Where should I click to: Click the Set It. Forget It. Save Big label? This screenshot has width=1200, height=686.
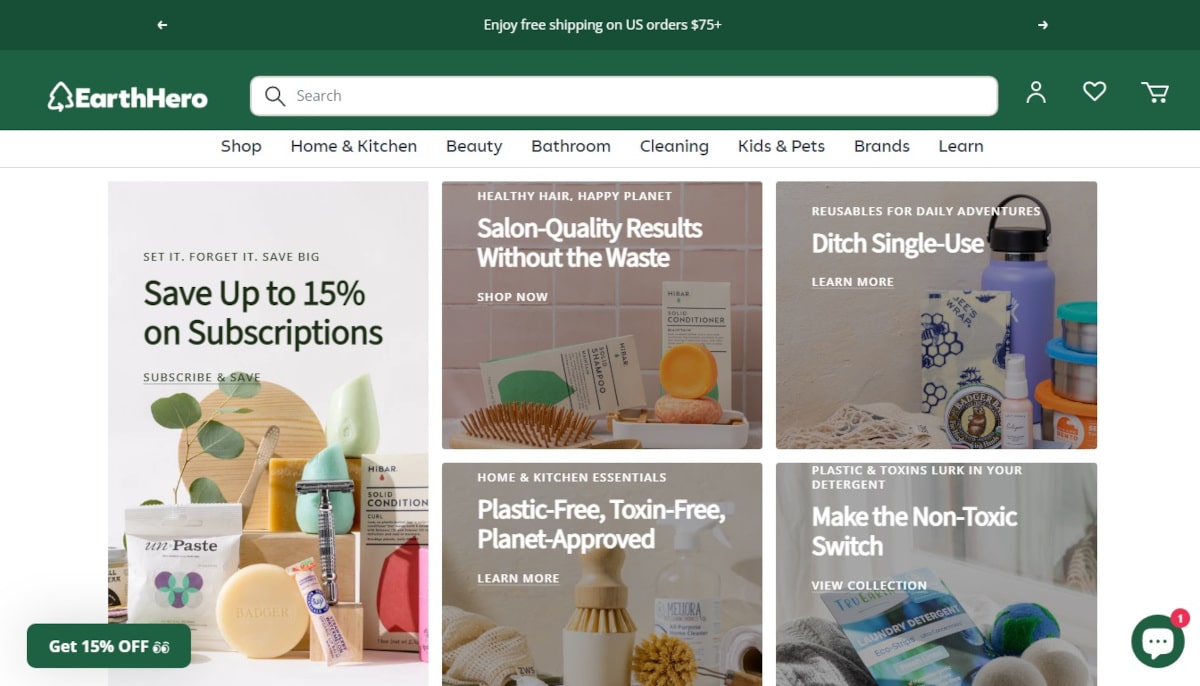coord(231,257)
